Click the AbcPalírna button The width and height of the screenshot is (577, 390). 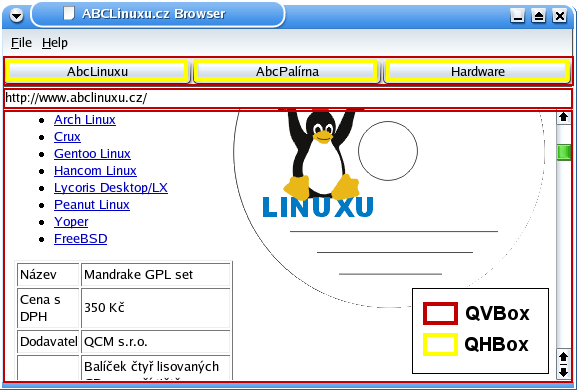(x=287, y=71)
